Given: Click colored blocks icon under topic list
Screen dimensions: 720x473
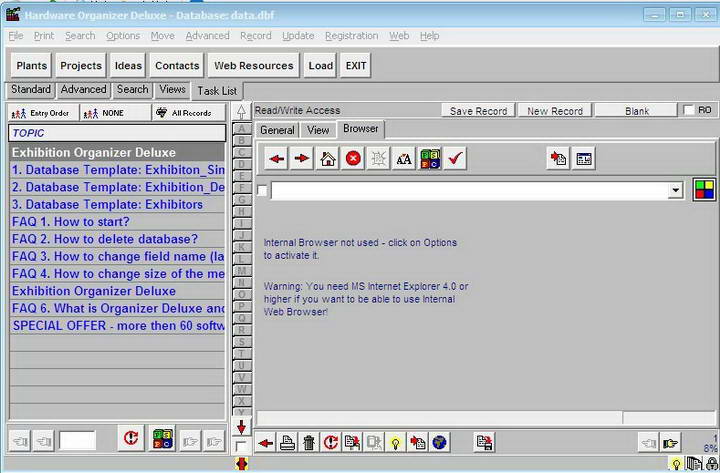Looking at the screenshot, I should point(163,438).
